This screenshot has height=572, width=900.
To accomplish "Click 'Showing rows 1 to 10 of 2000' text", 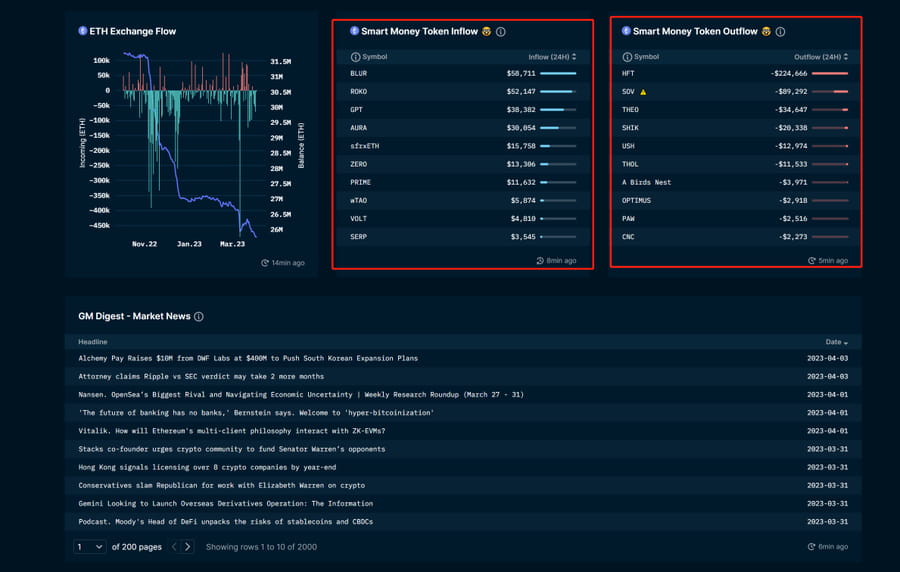I will pos(261,547).
